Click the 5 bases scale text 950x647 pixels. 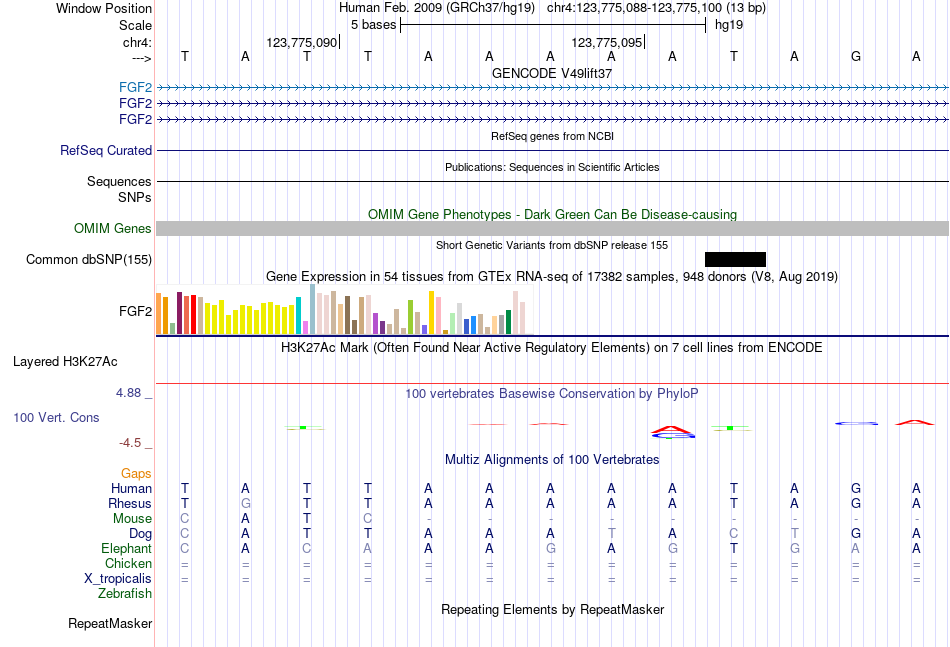374,25
